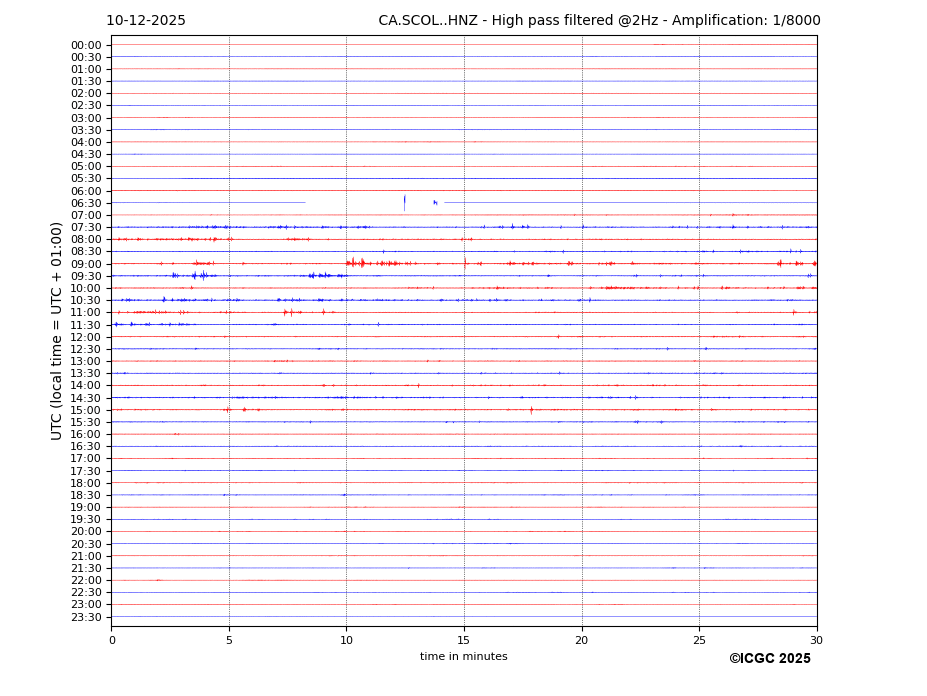Select the CA.SCOL..HNZ chart title
Image resolution: width=927 pixels, height=696 pixels.
[599, 21]
